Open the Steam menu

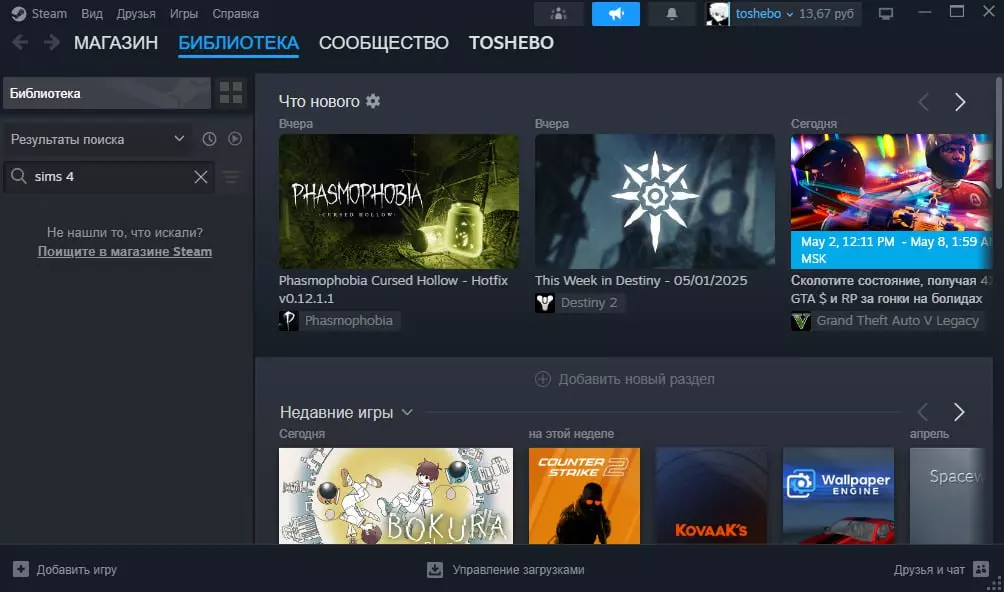point(49,13)
